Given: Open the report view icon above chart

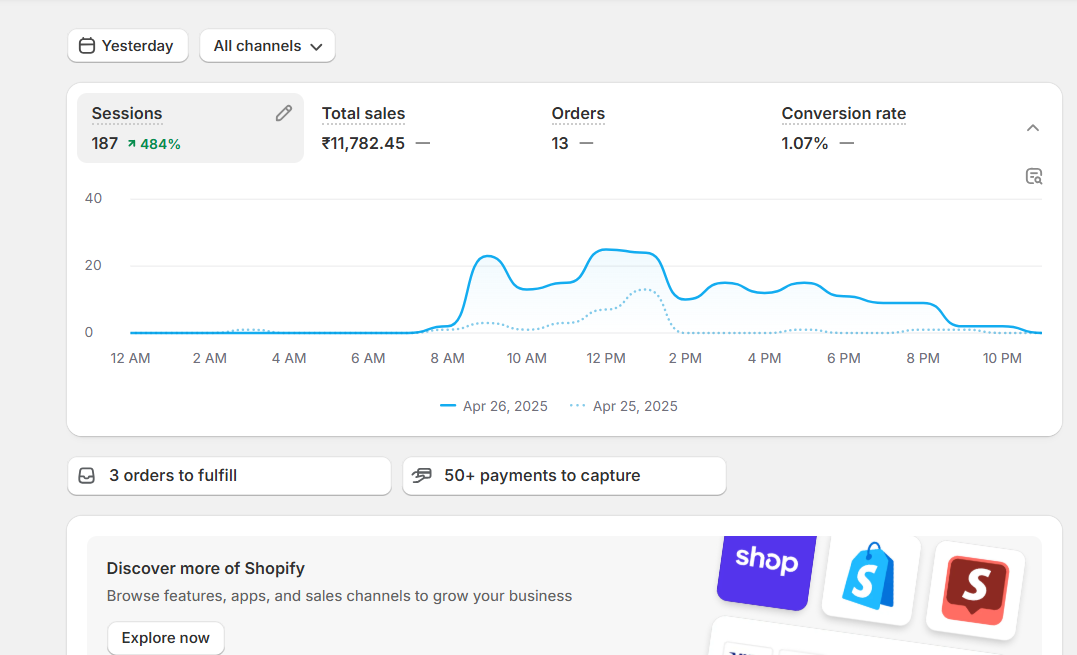Looking at the screenshot, I should [1034, 177].
